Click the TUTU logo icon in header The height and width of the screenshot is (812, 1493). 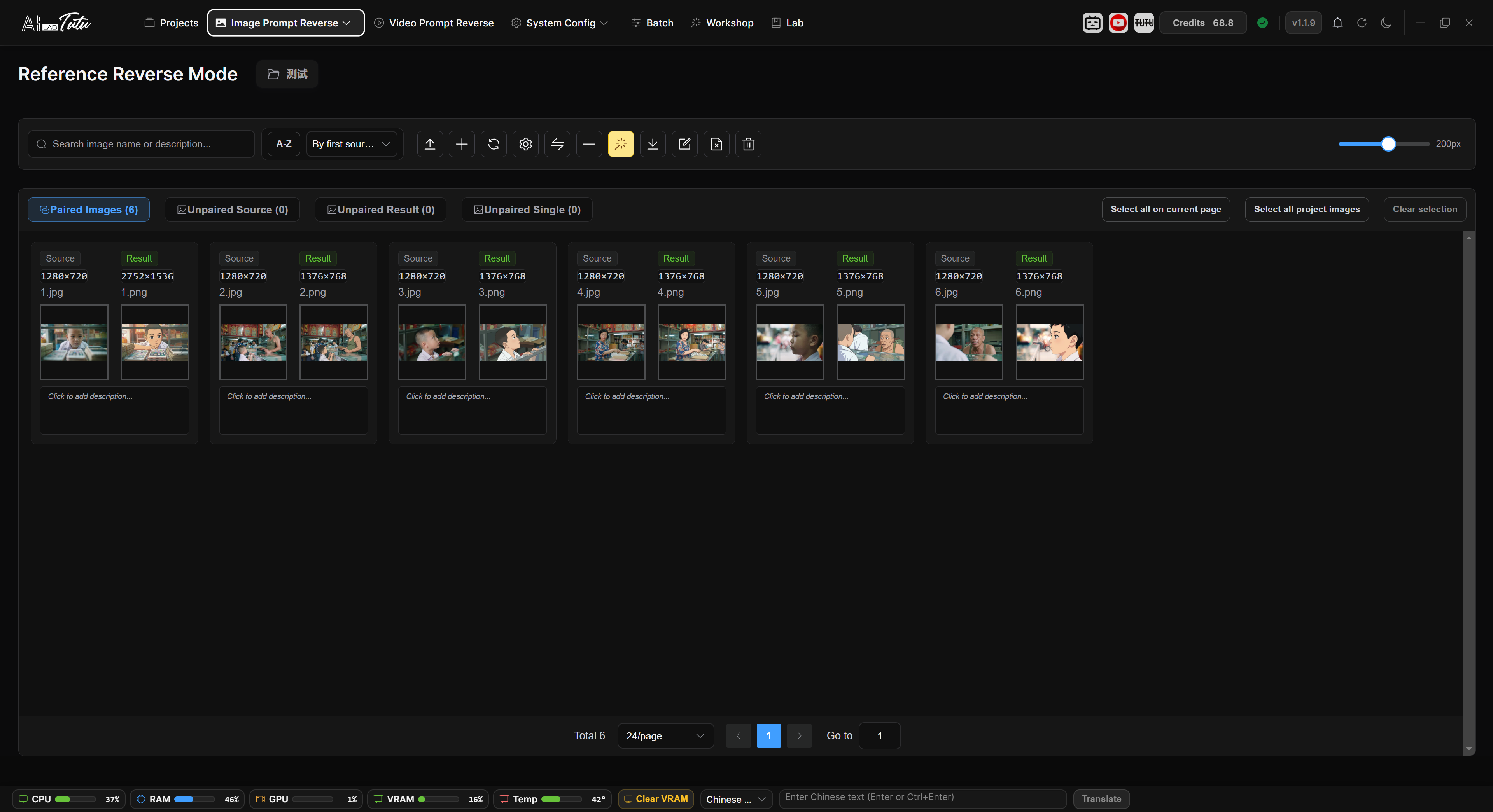1143,23
